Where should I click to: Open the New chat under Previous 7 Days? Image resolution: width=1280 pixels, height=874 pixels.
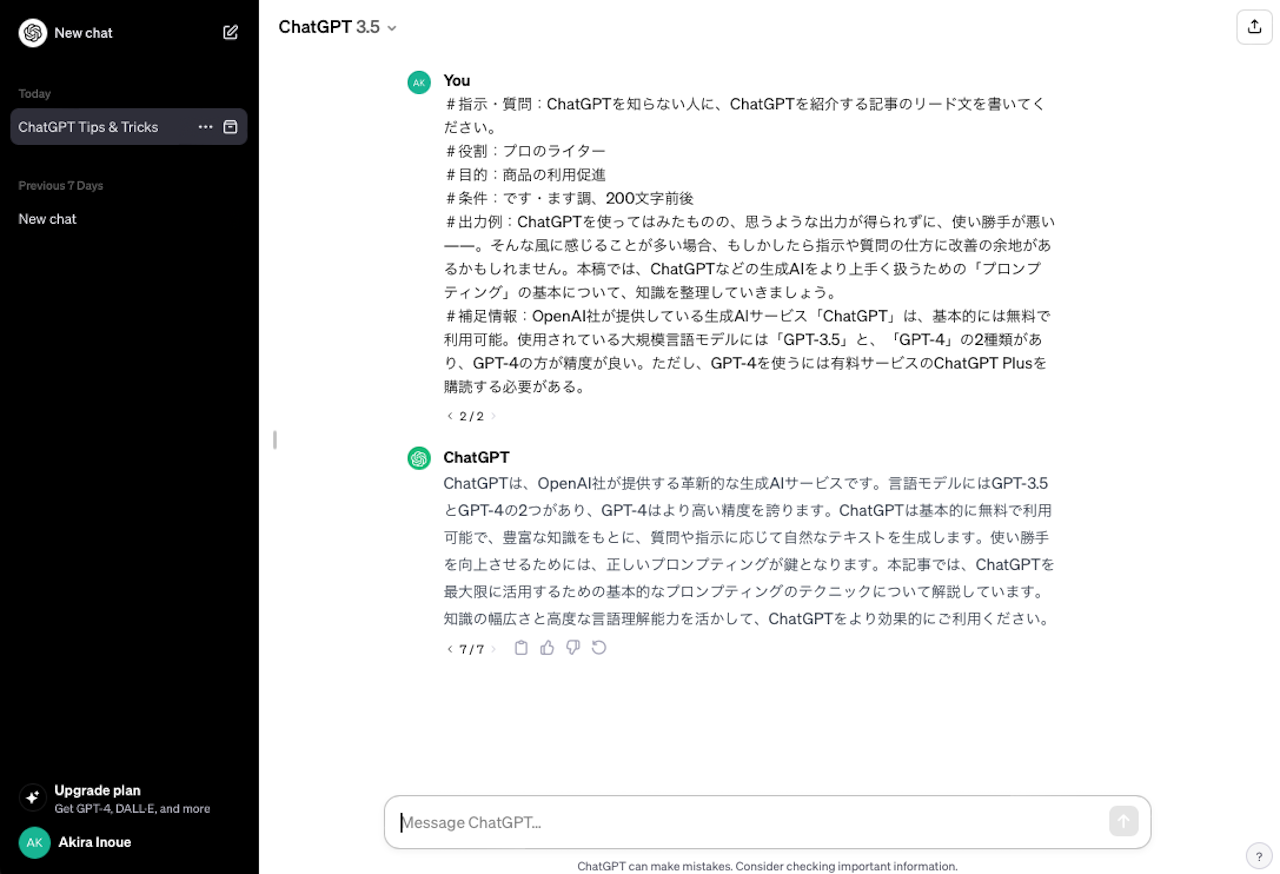(x=47, y=218)
